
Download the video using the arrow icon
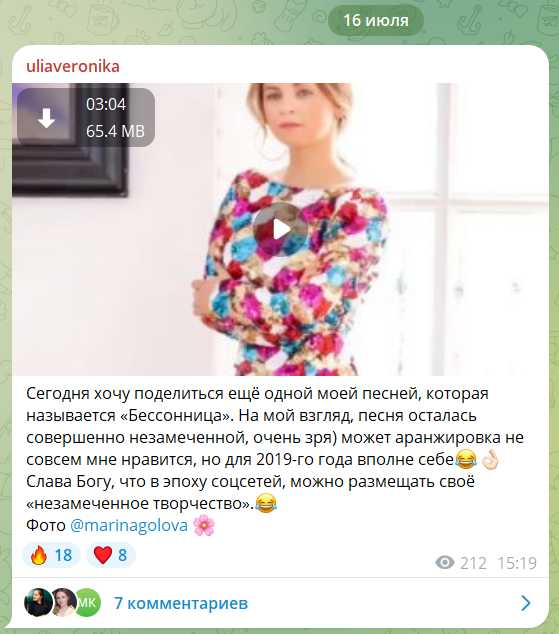click(46, 118)
